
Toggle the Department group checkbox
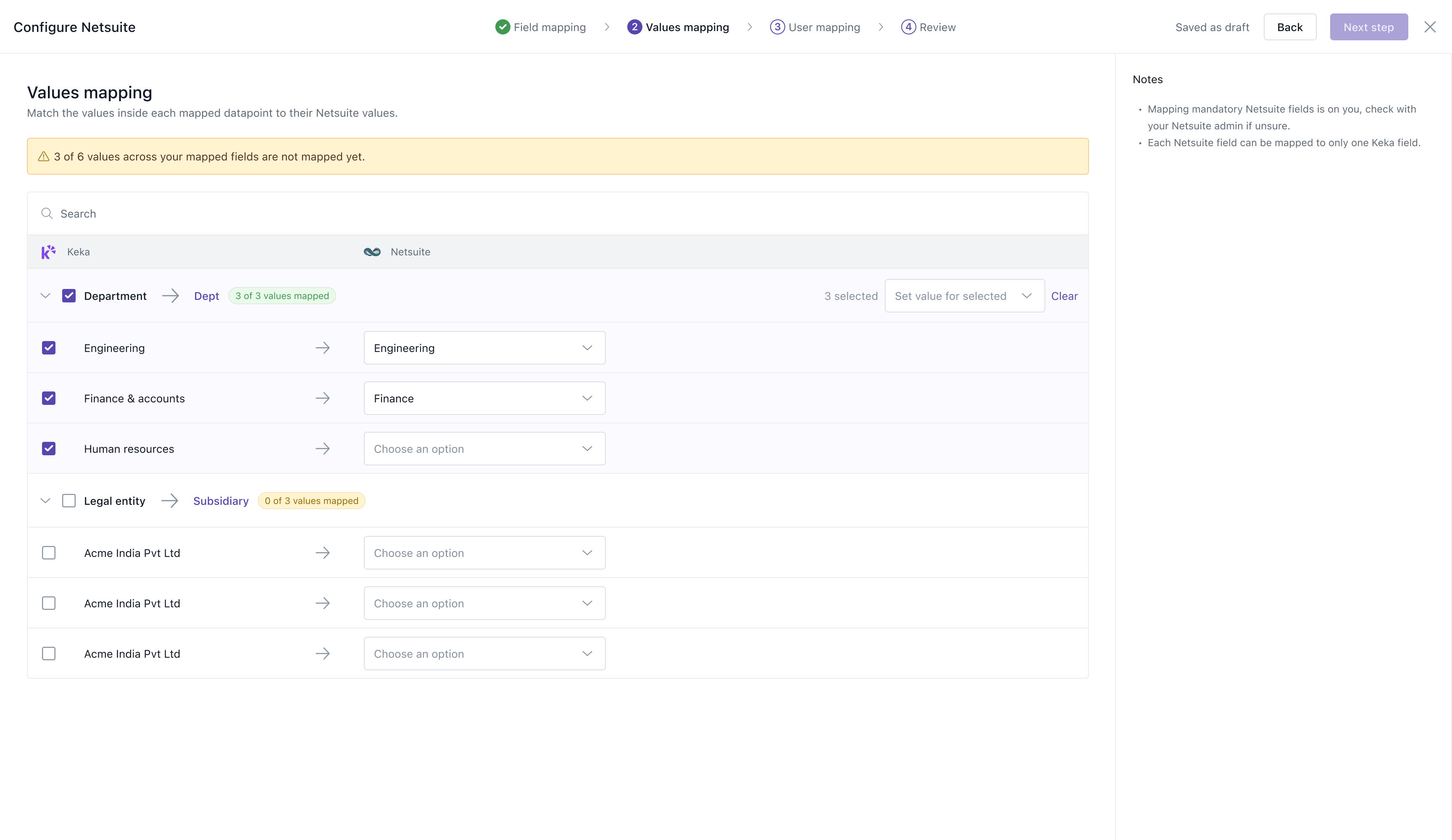(x=68, y=296)
